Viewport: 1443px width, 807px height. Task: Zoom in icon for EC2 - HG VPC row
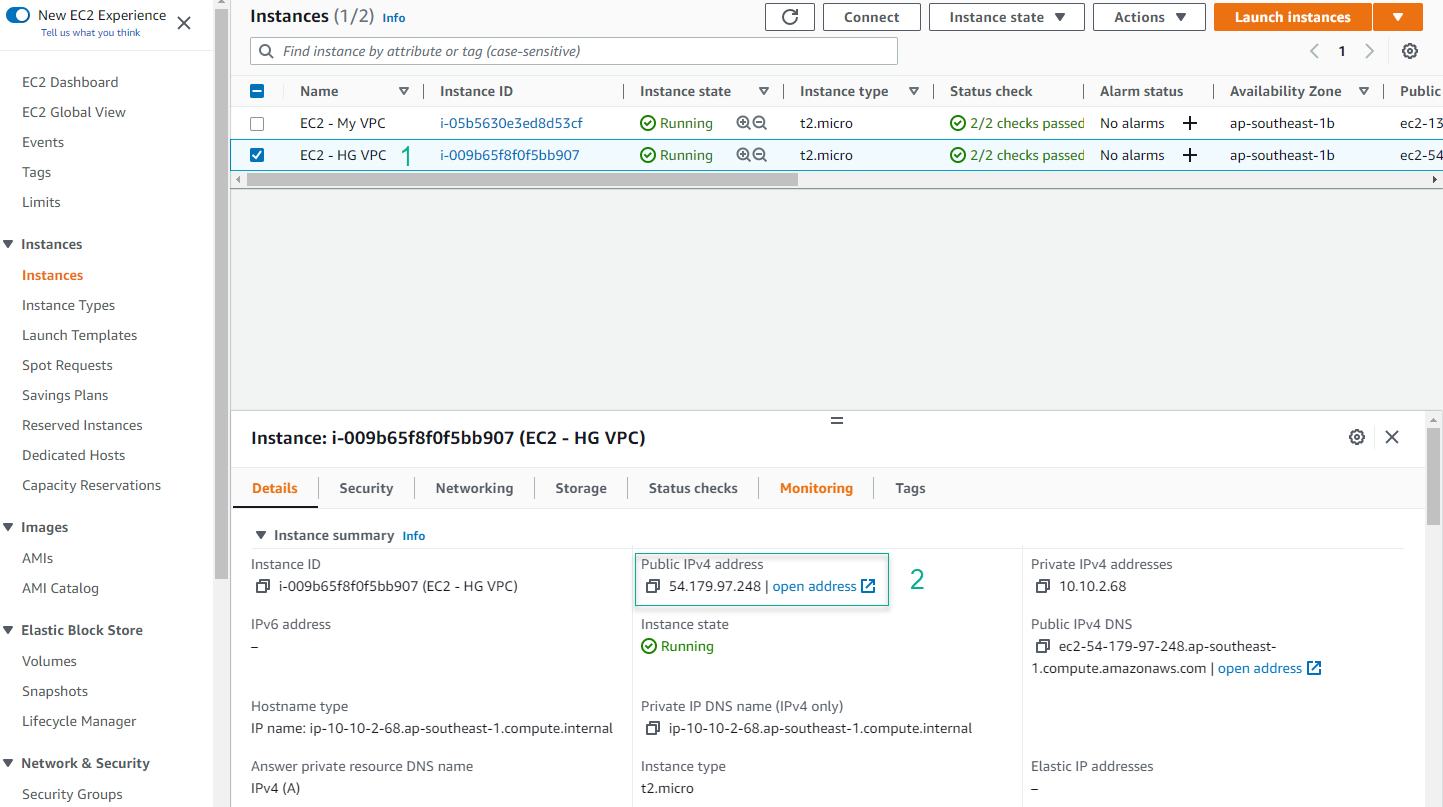click(743, 155)
